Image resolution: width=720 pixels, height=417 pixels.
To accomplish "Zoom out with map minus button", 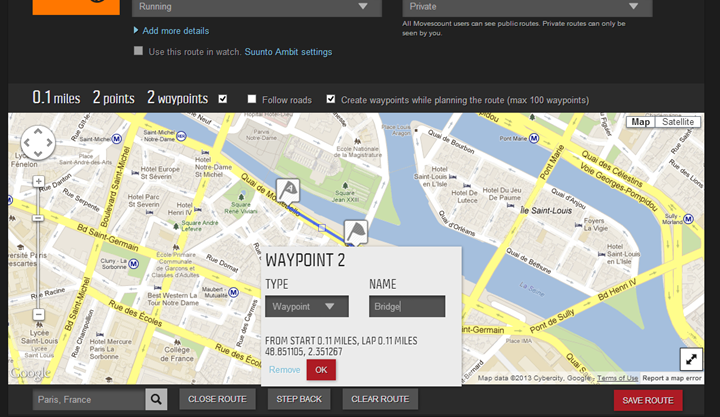I will pyautogui.click(x=39, y=315).
